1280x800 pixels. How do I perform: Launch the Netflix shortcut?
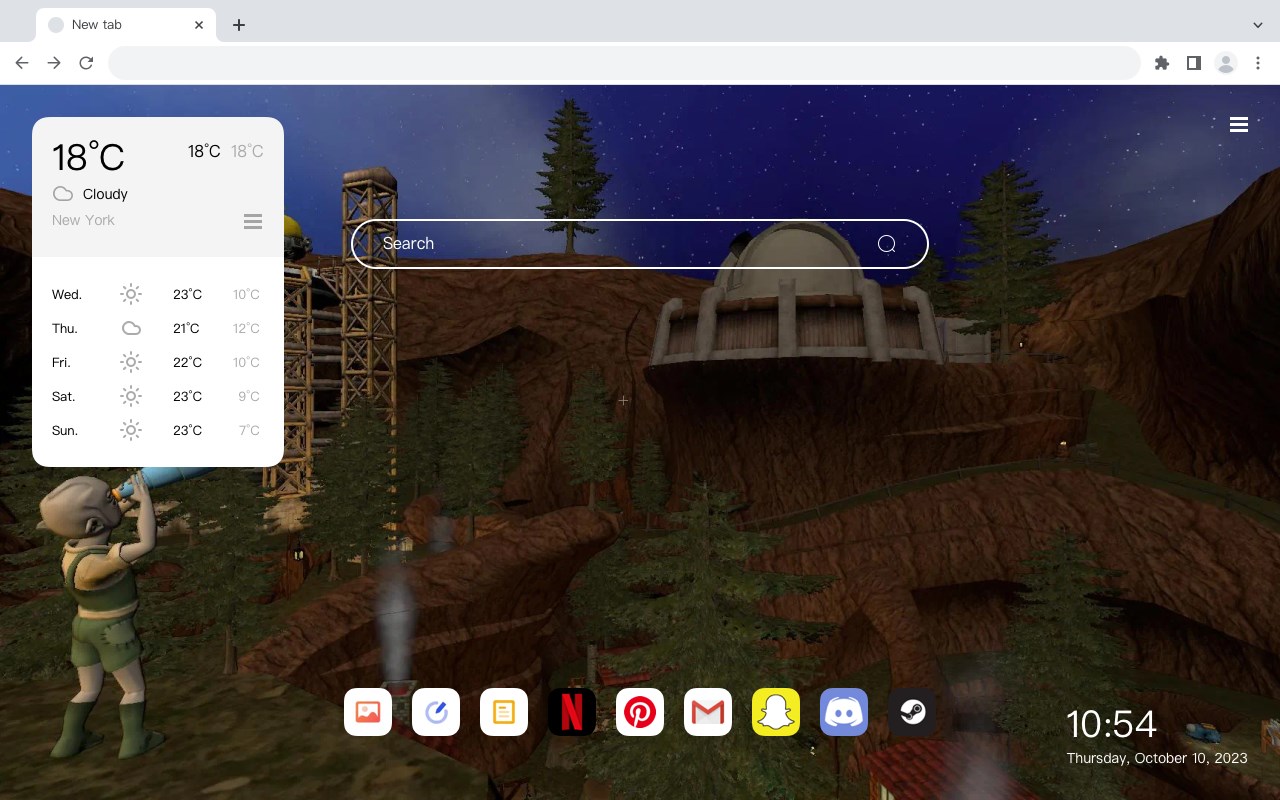572,712
